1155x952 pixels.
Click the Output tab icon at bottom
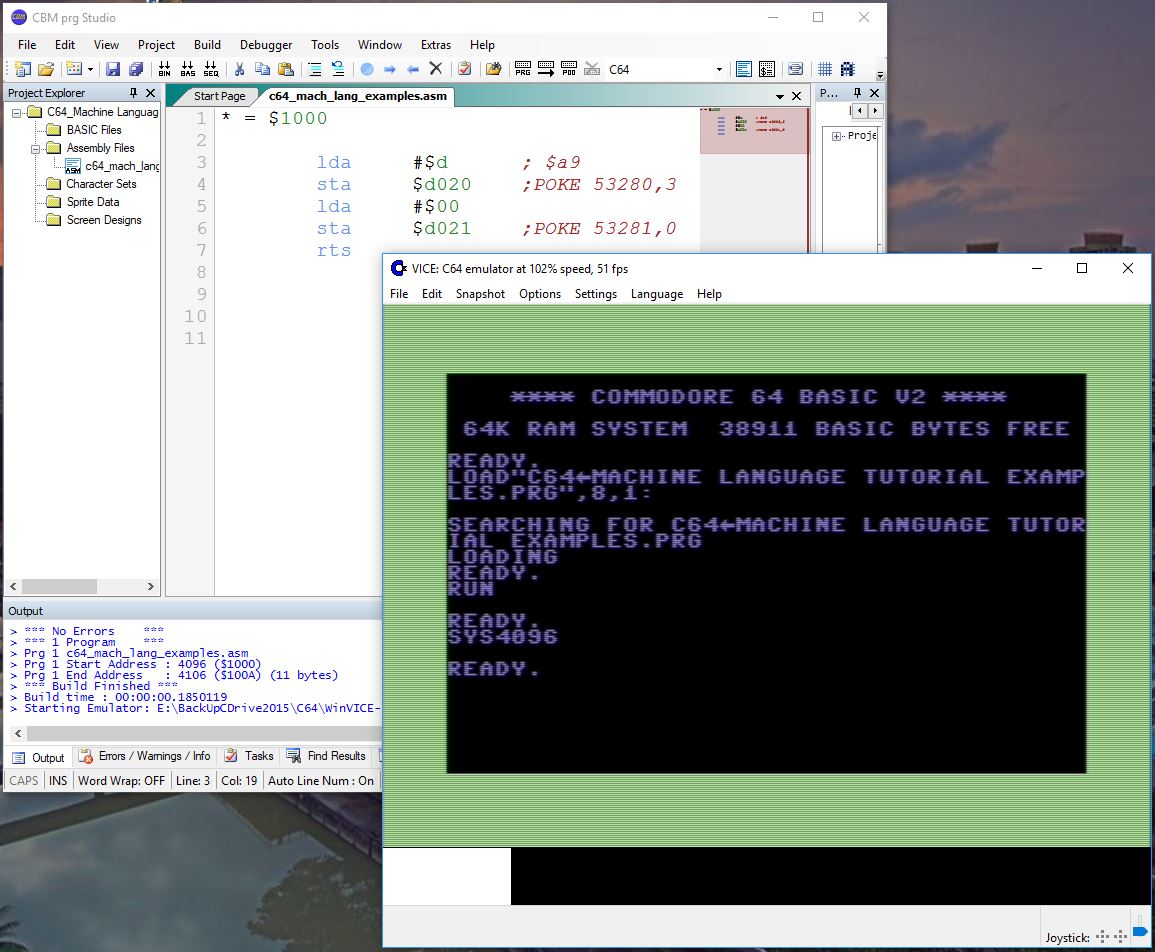click(x=19, y=757)
